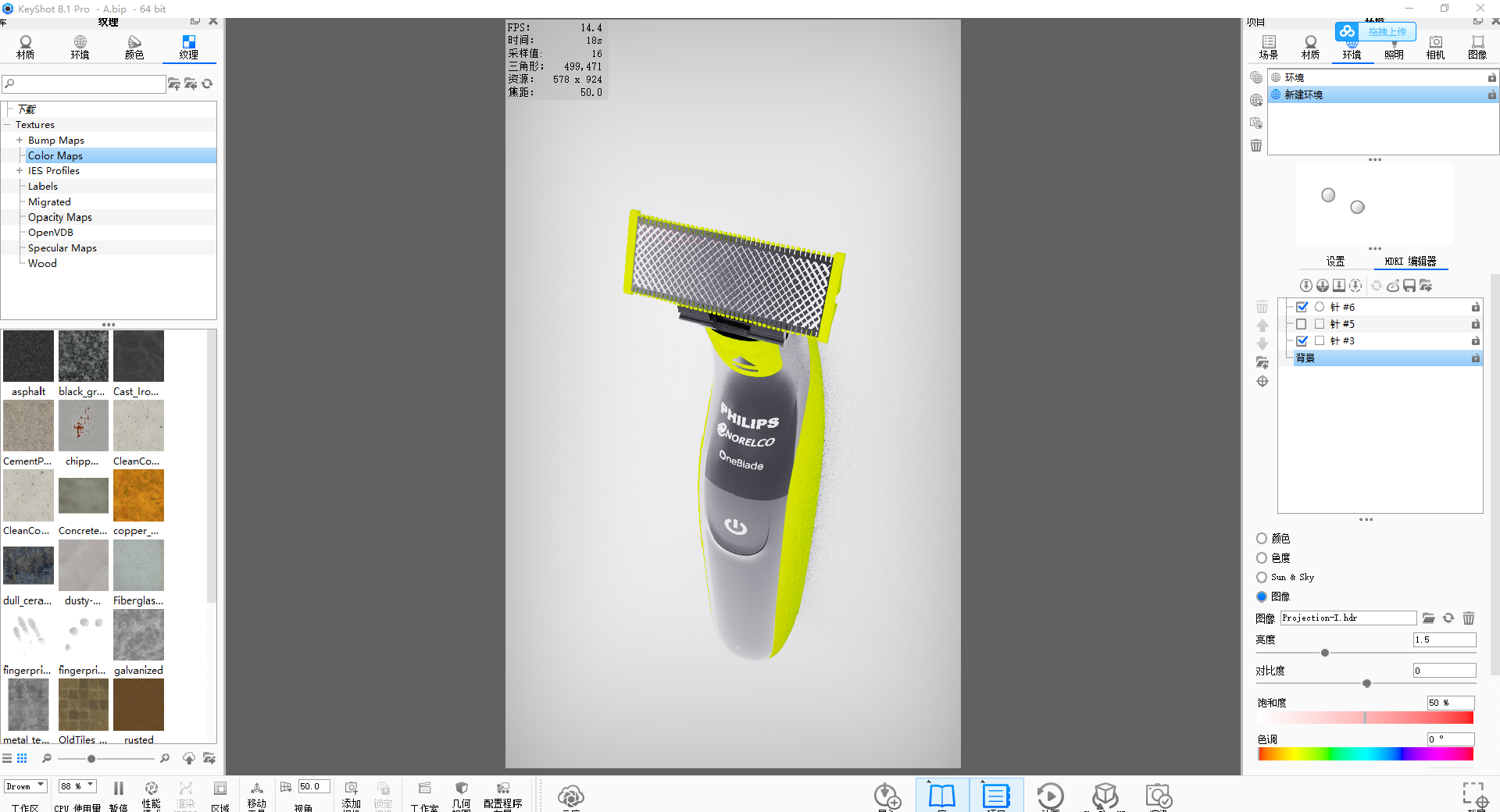Viewport: 1500px width, 812px height.
Task: Select the 移动 (Move) tool in bottom toolbar
Action: tap(258, 790)
